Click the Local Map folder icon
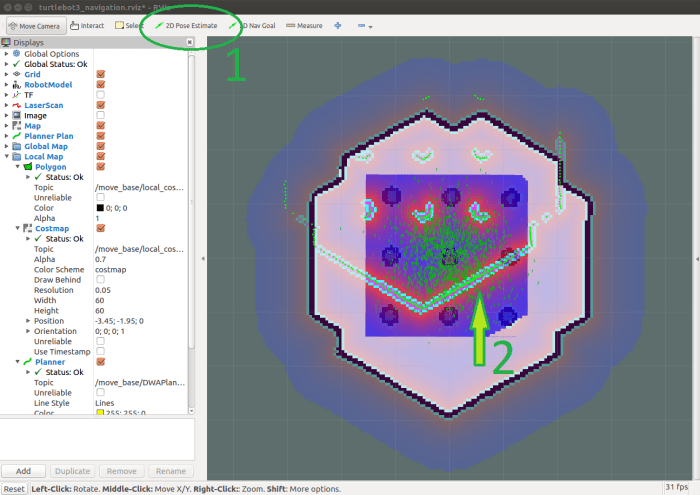The height and width of the screenshot is (495, 700). click(17, 156)
